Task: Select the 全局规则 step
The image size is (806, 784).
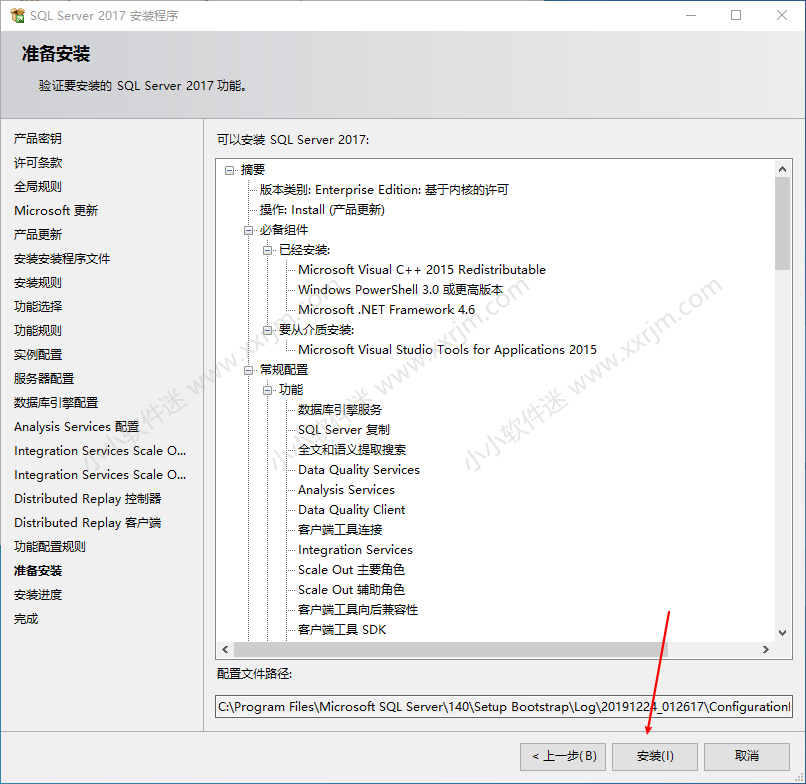Action: coord(38,187)
